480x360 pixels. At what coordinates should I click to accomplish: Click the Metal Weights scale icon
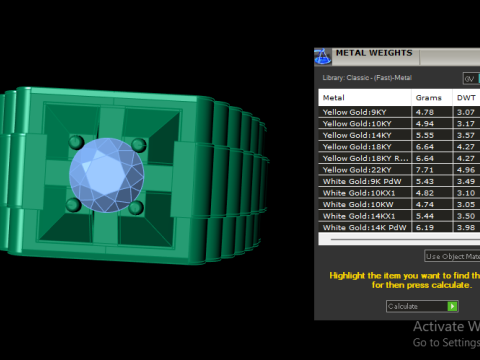click(x=322, y=56)
